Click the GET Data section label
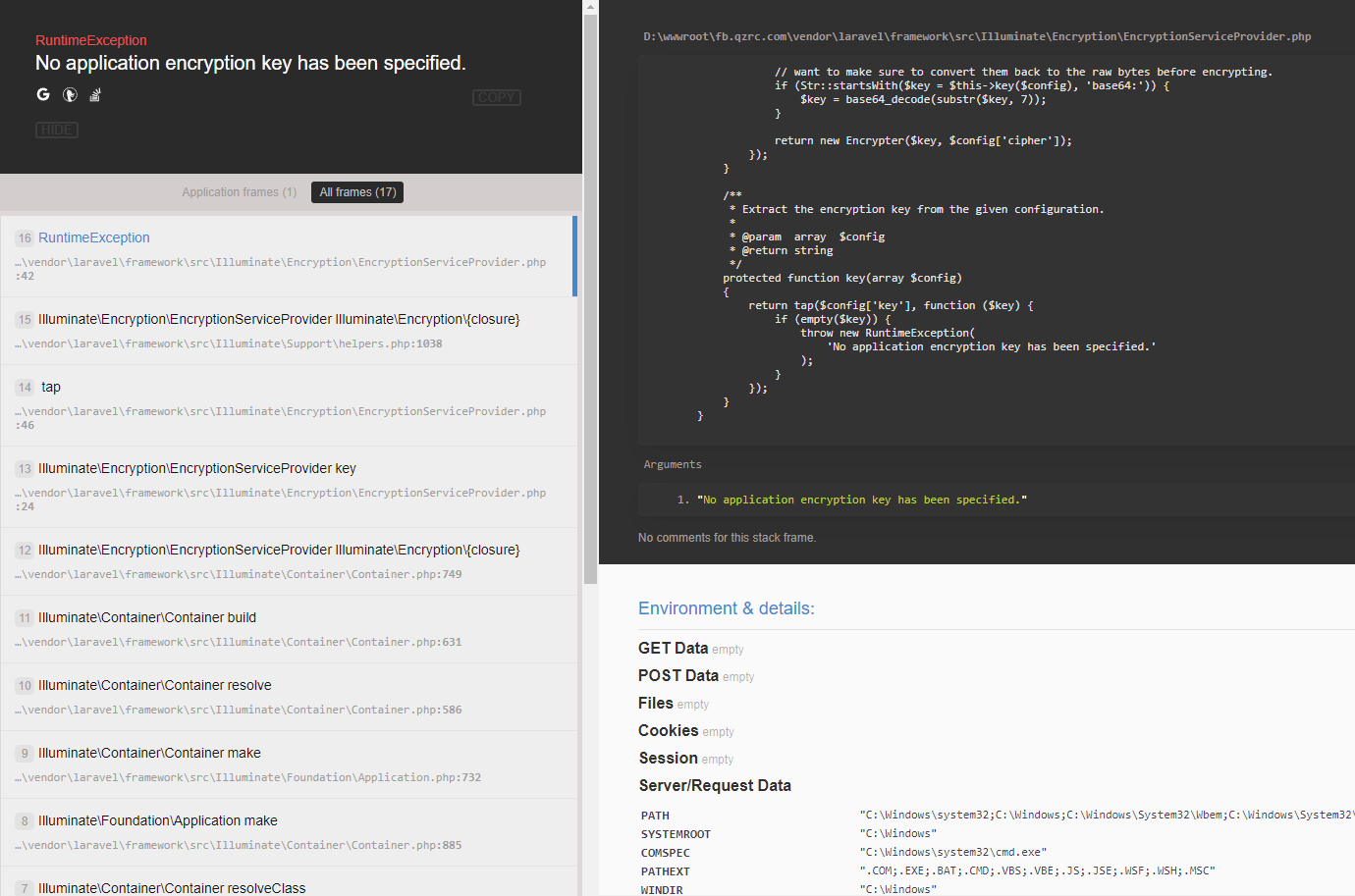The width and height of the screenshot is (1355, 896). [673, 648]
